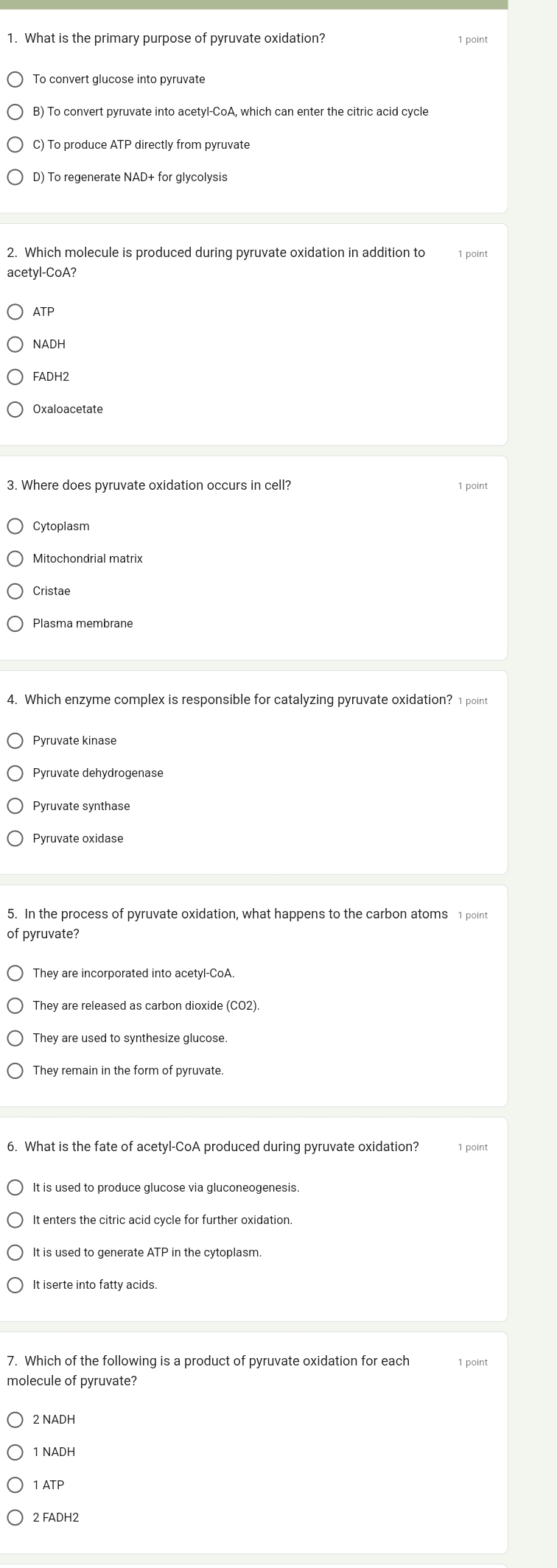
Task: Choose the acetyl-CoA citric acid cycle answer
Action: tap(15, 112)
